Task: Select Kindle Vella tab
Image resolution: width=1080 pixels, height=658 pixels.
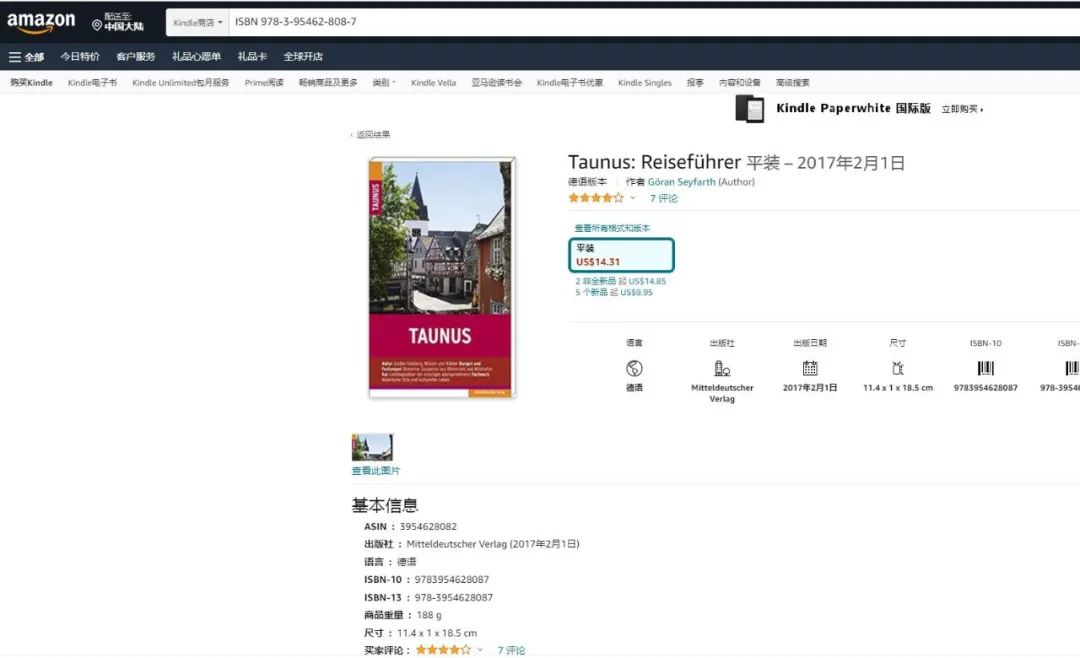Action: point(433,83)
